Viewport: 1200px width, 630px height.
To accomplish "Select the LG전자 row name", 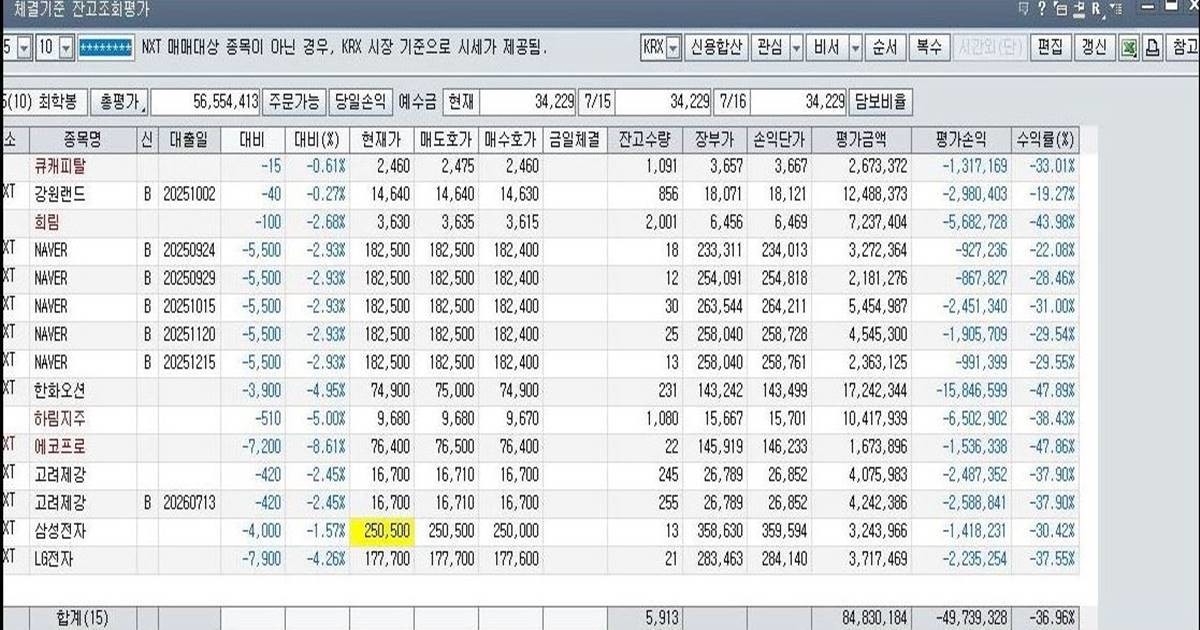I will (x=54, y=558).
